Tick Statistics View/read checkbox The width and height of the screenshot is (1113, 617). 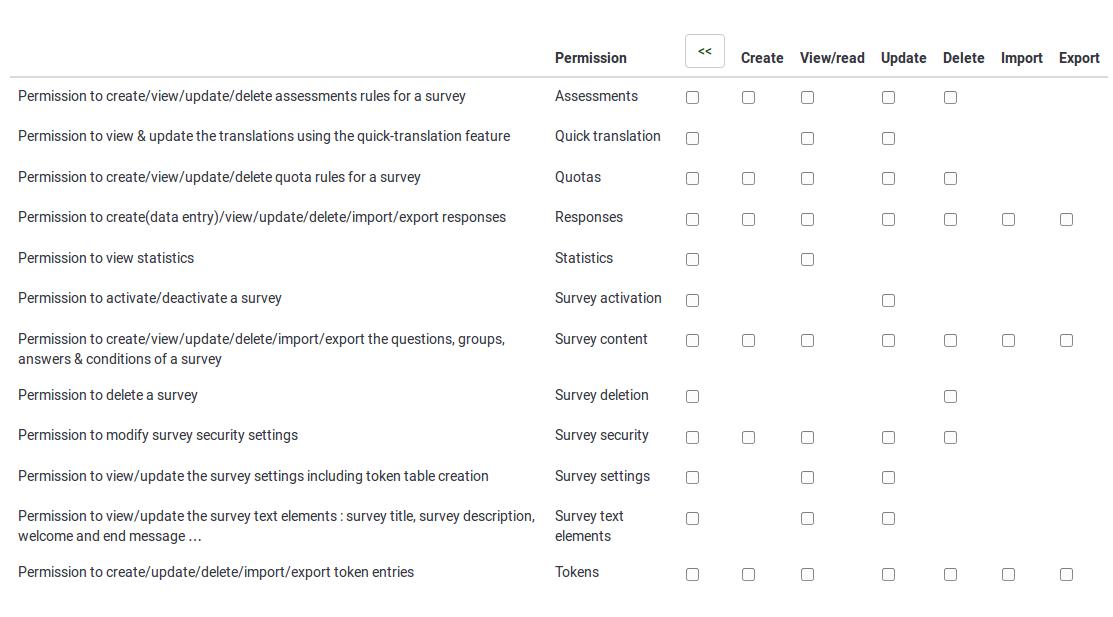[x=807, y=260]
